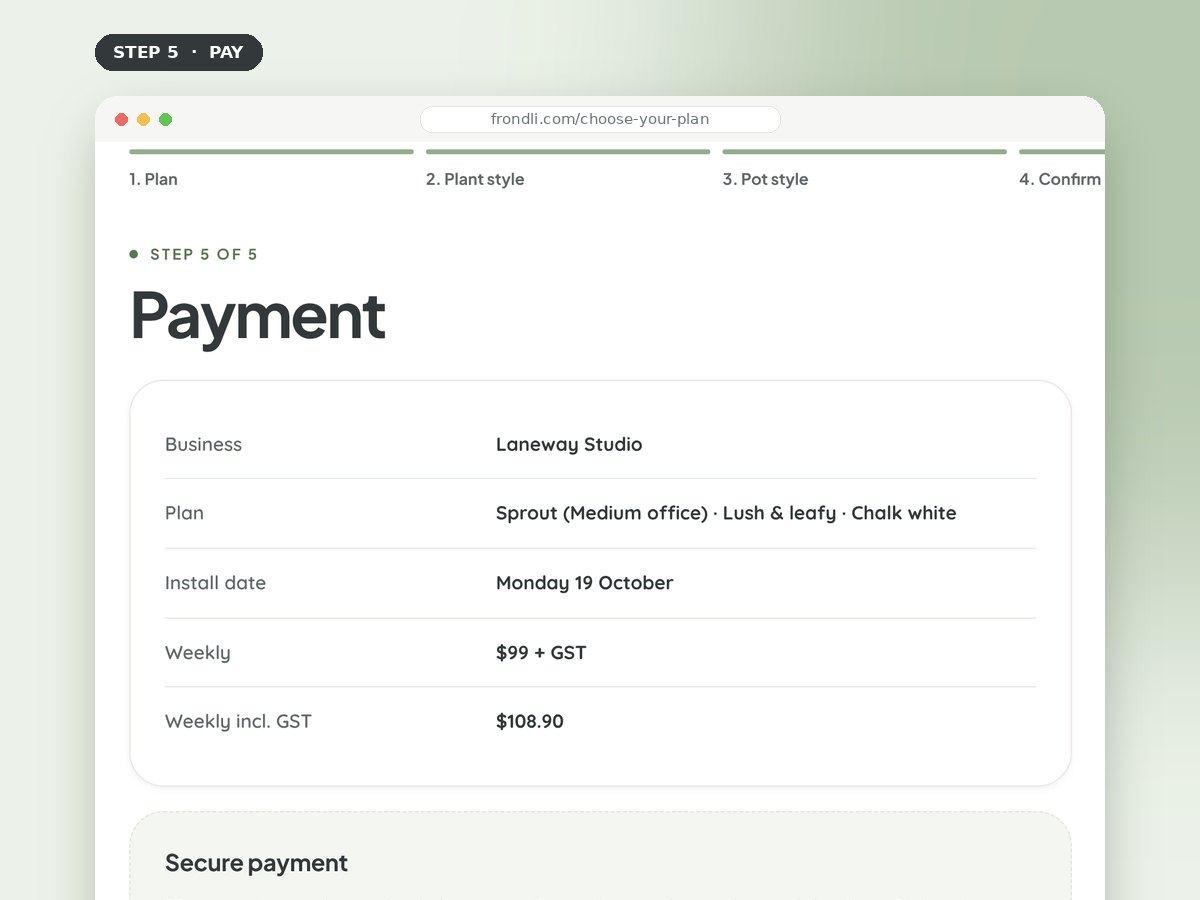Select the $99 + GST value
Image resolution: width=1200 pixels, height=900 pixels.
[x=541, y=653]
